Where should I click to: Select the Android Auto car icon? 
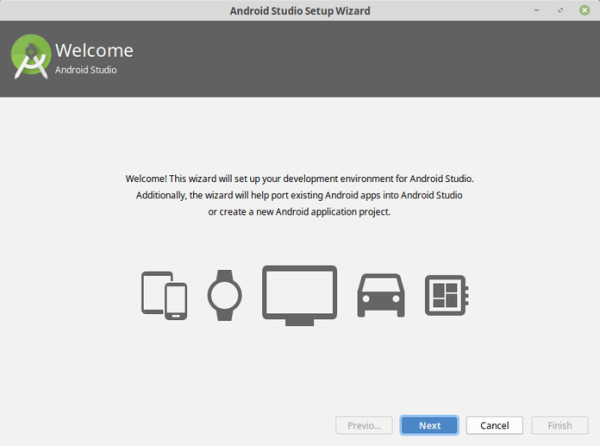(x=380, y=294)
